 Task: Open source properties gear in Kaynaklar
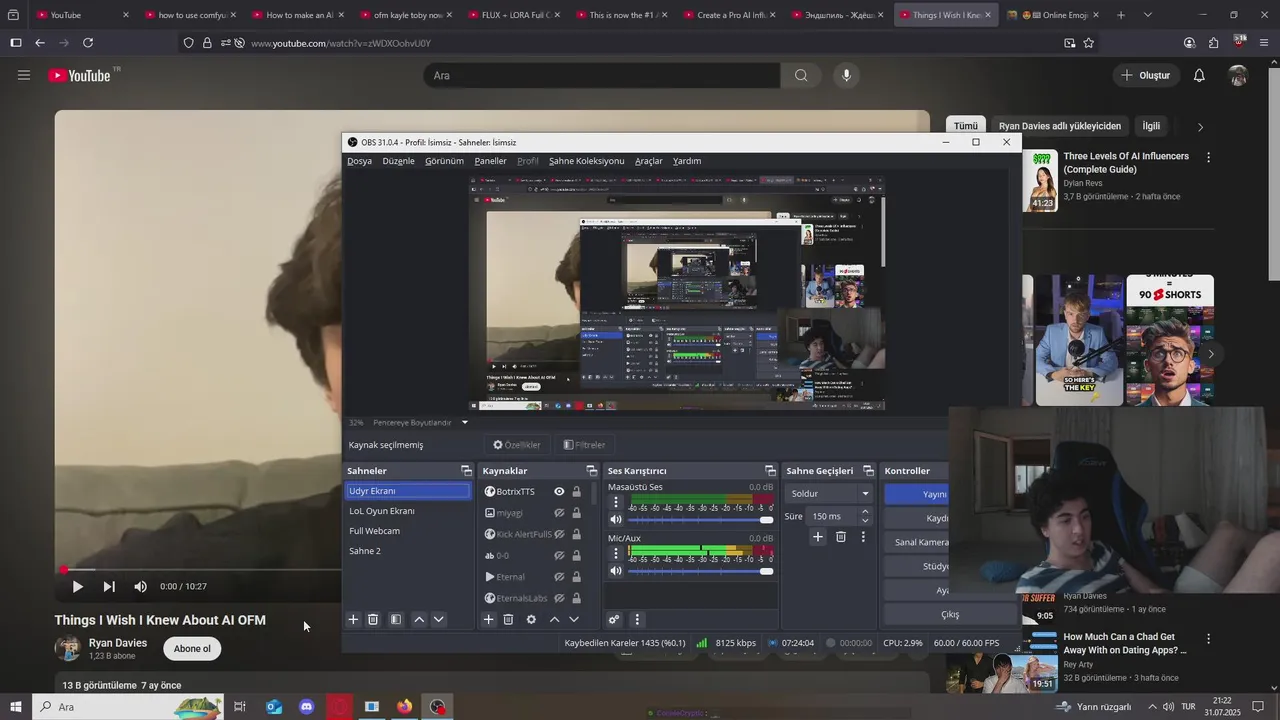[x=531, y=620]
